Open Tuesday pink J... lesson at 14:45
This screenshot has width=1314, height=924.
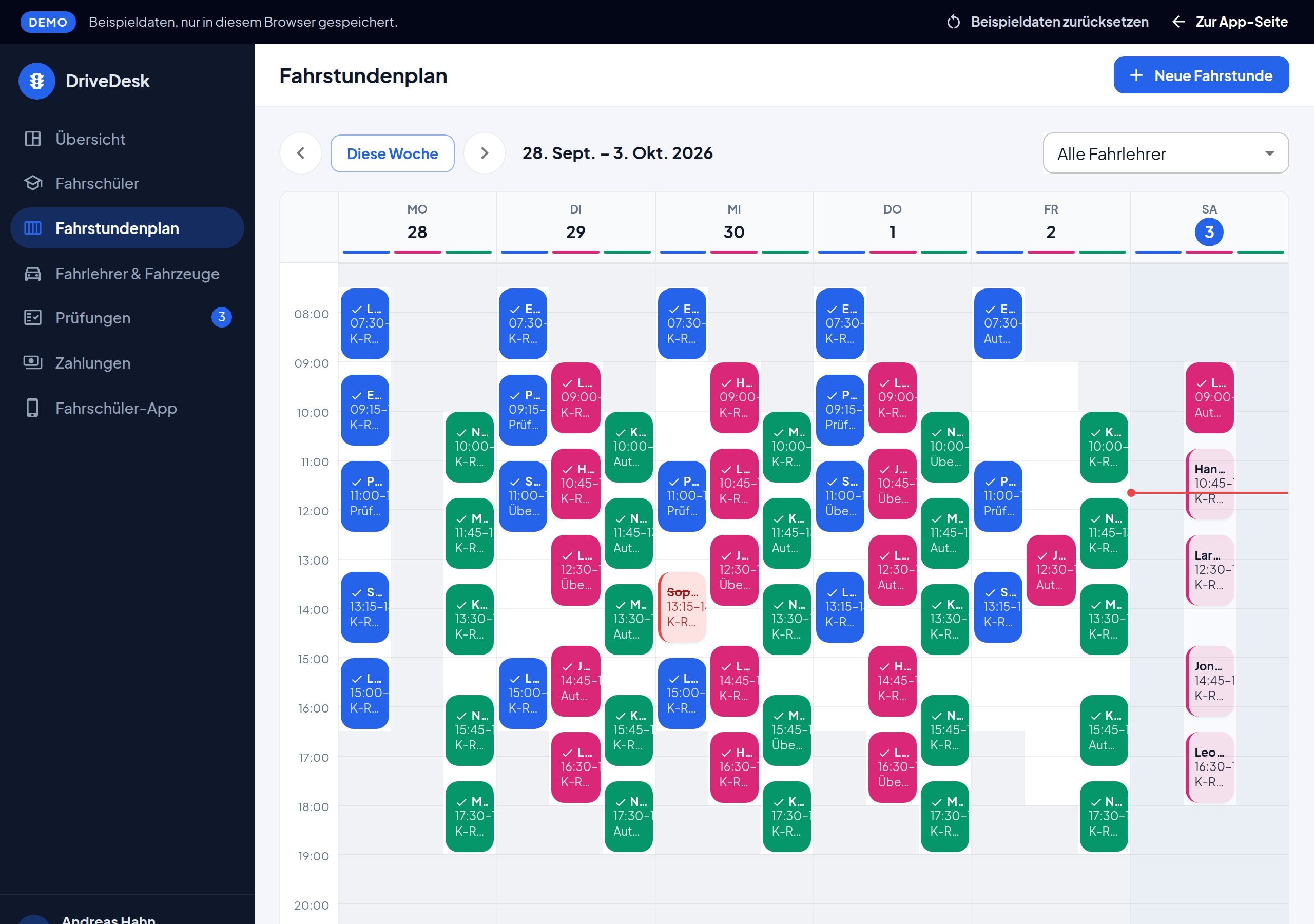pos(576,681)
